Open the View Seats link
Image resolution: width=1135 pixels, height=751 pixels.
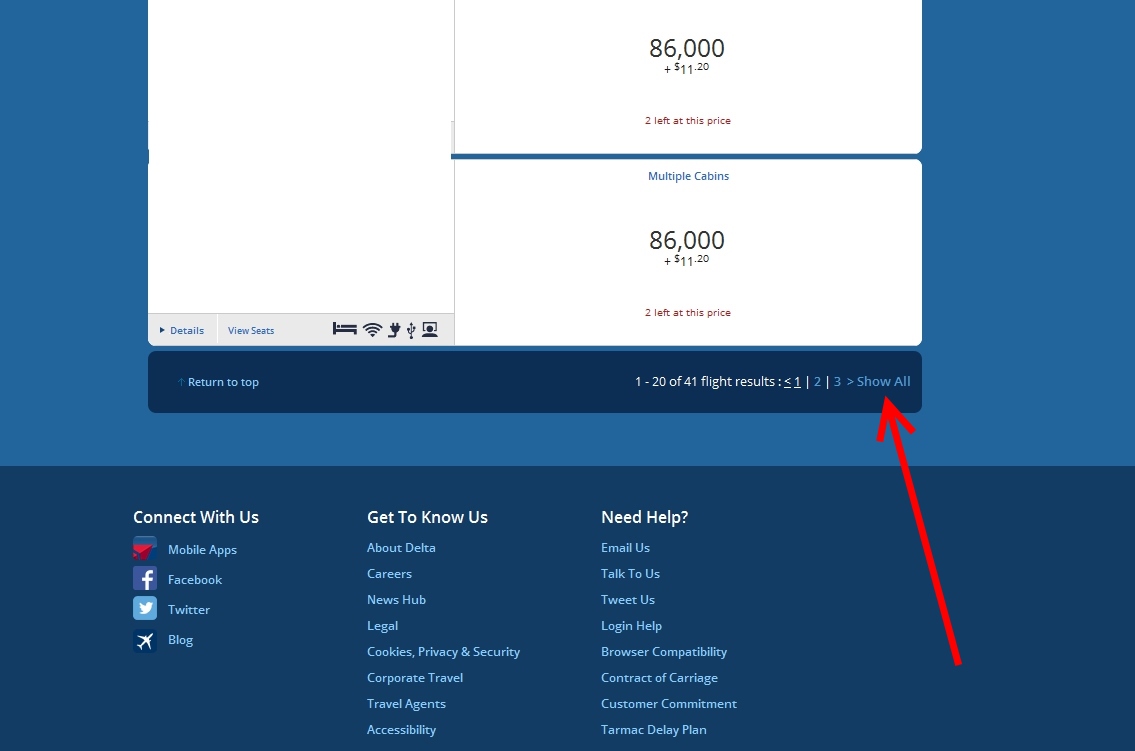251,331
